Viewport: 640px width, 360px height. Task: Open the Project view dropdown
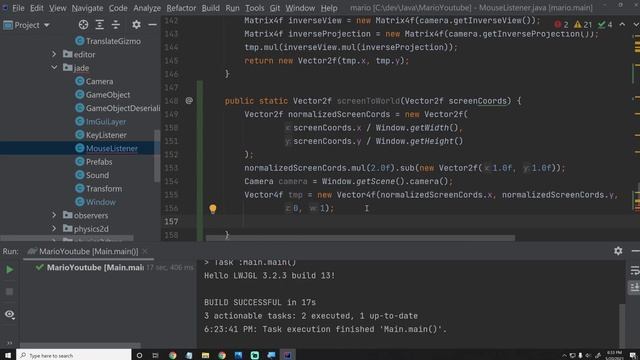27,25
